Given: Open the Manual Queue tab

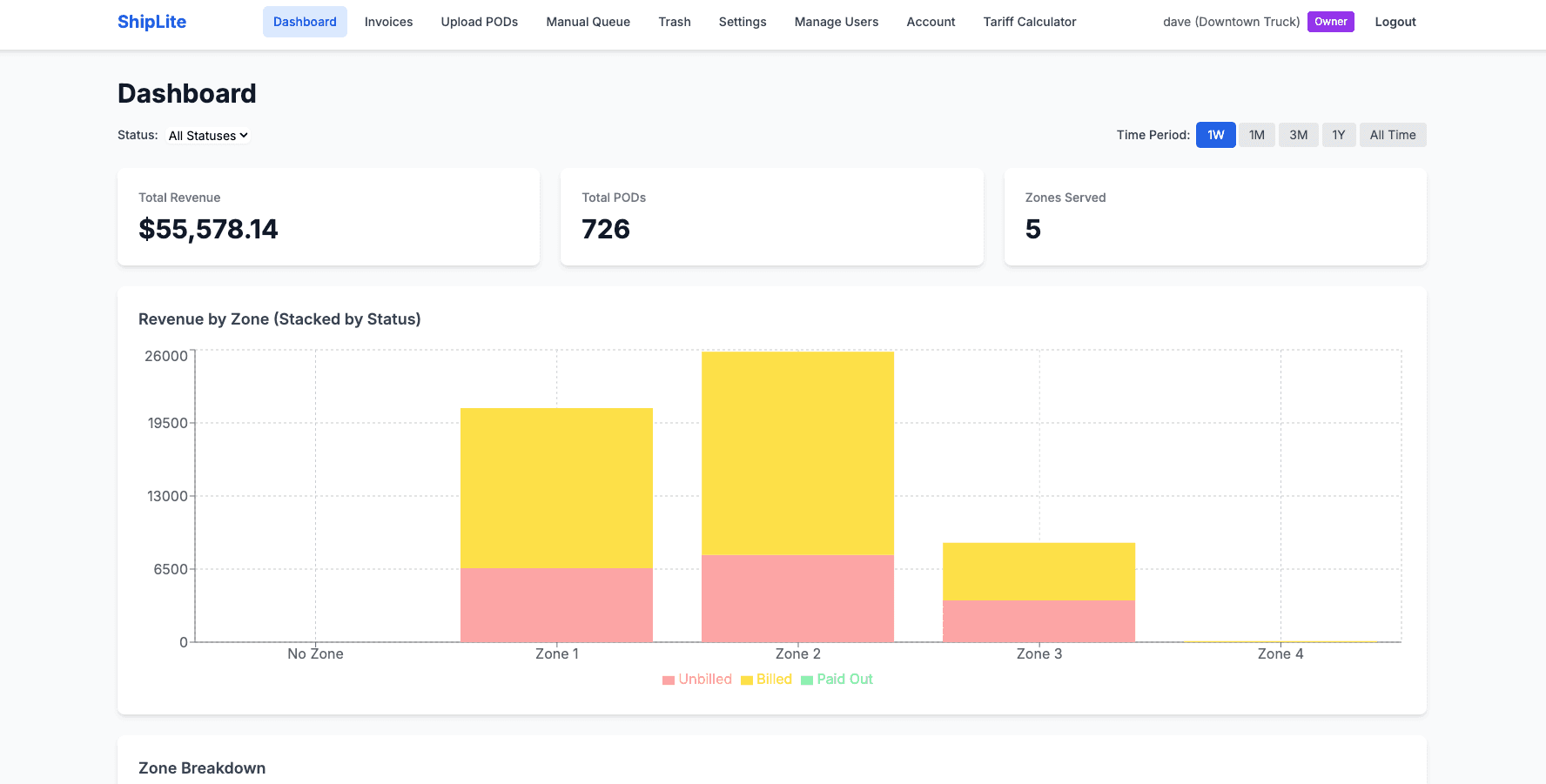Looking at the screenshot, I should (x=588, y=22).
